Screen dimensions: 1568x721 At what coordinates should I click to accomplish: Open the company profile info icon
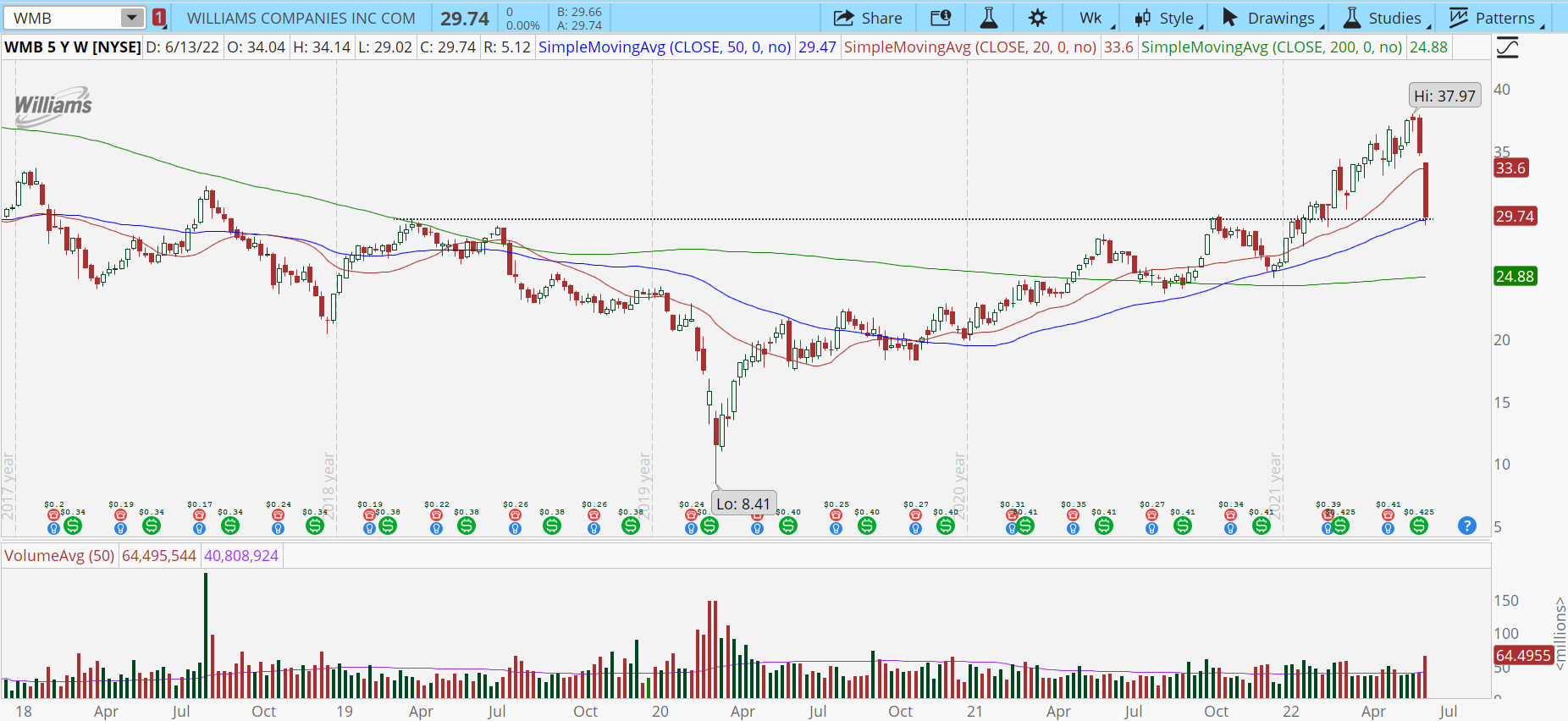[x=941, y=18]
